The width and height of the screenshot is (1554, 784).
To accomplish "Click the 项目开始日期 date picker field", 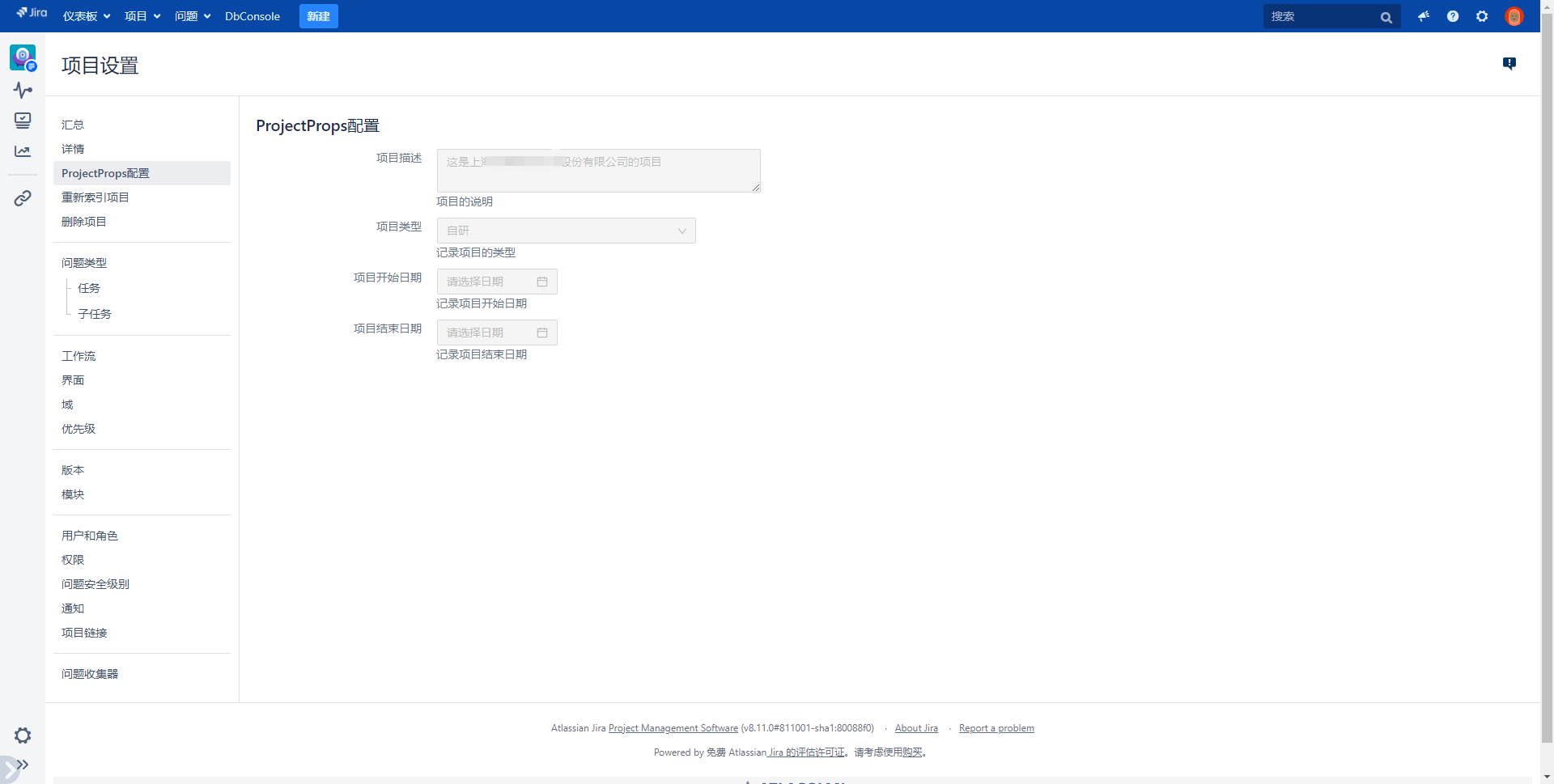I will coord(497,282).
